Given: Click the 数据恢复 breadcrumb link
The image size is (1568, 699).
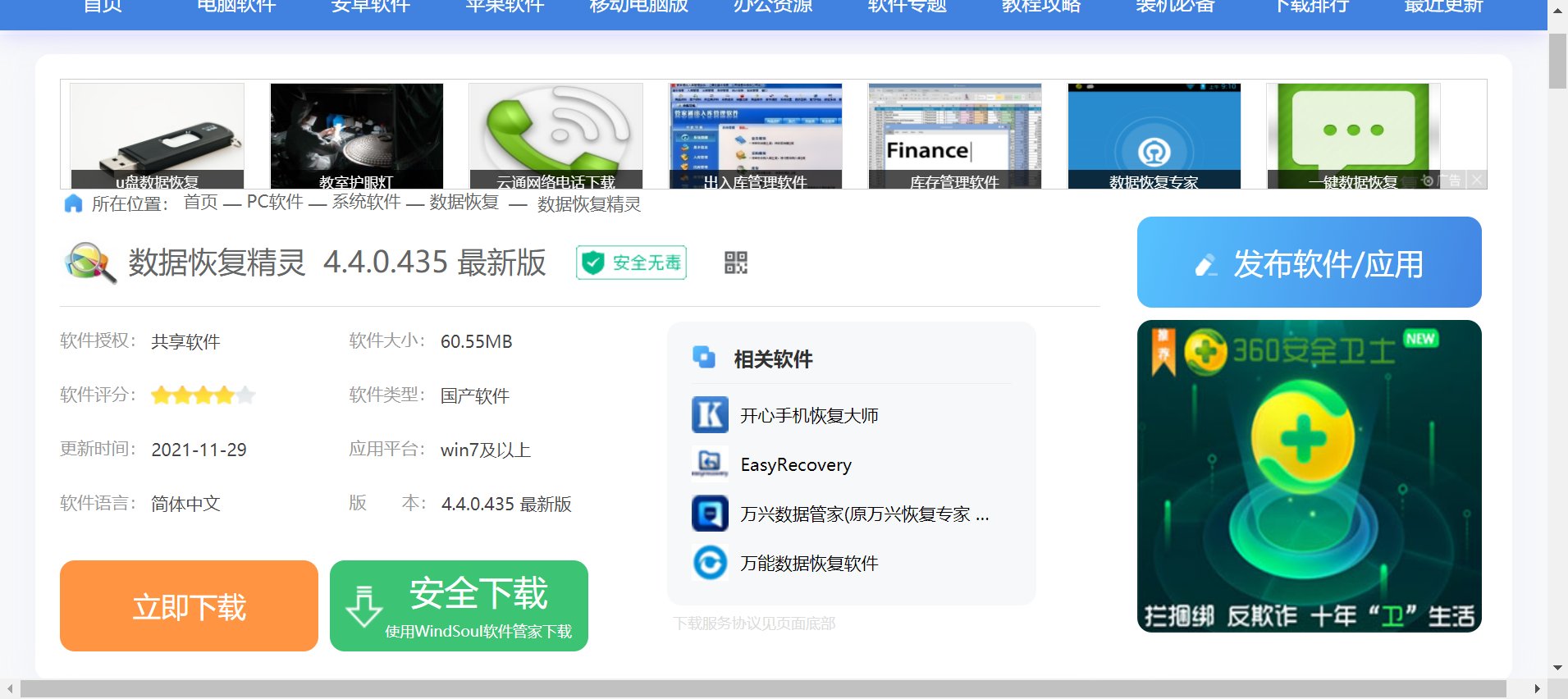Looking at the screenshot, I should click(x=464, y=202).
